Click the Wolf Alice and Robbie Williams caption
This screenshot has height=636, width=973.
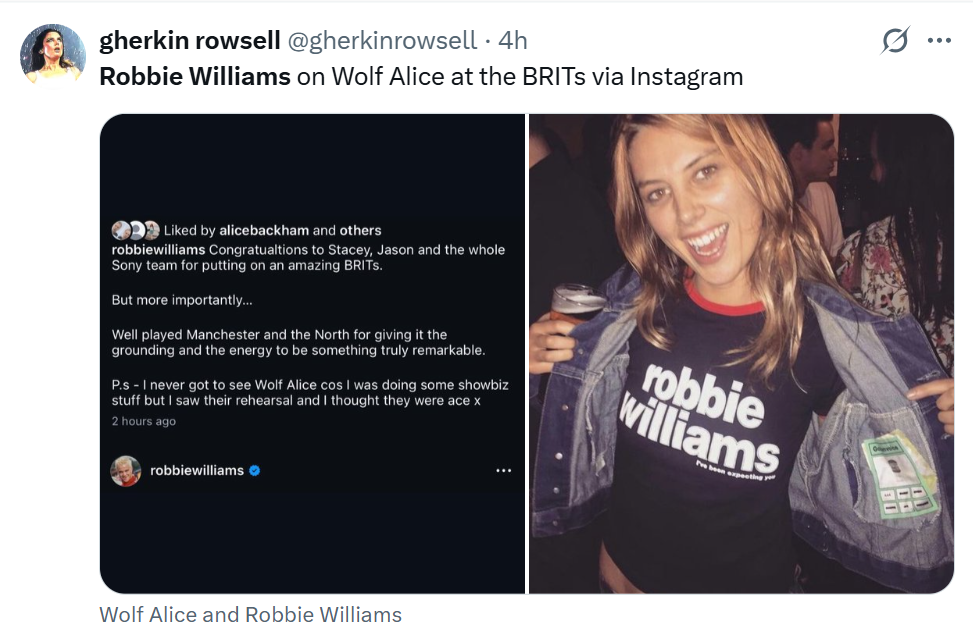(x=250, y=615)
